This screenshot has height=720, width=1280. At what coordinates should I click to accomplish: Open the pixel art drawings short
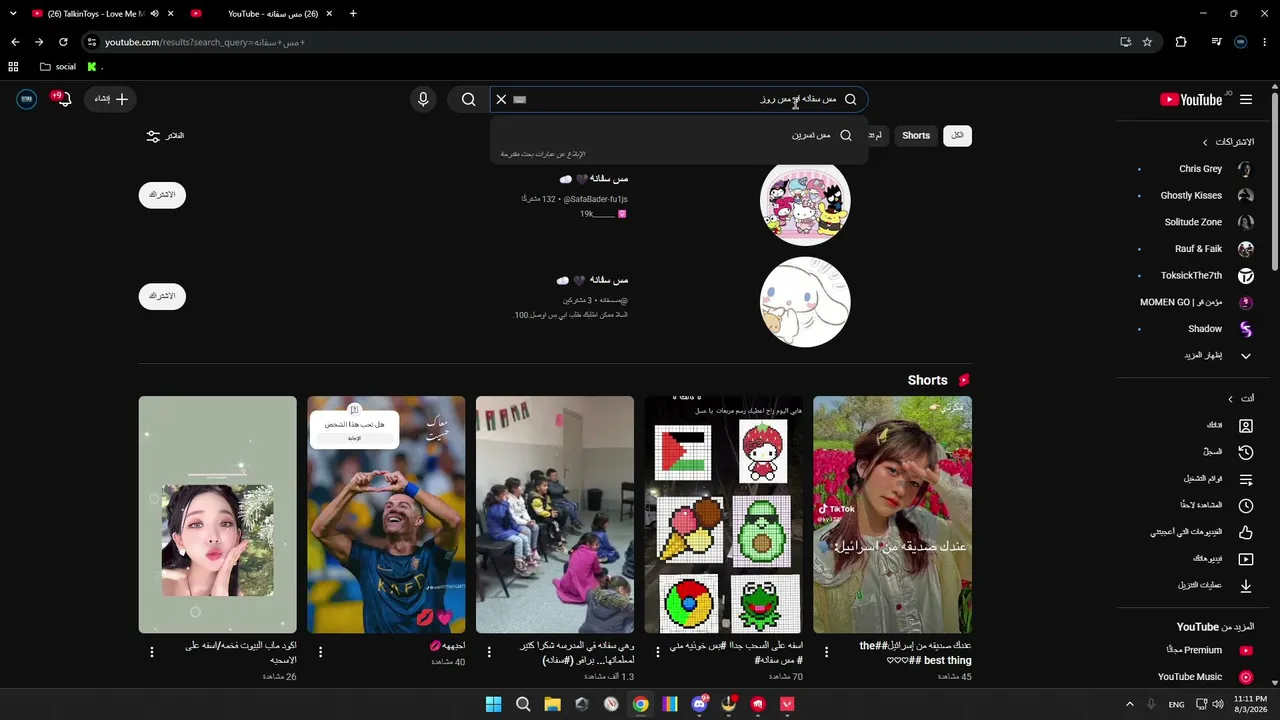pyautogui.click(x=723, y=514)
